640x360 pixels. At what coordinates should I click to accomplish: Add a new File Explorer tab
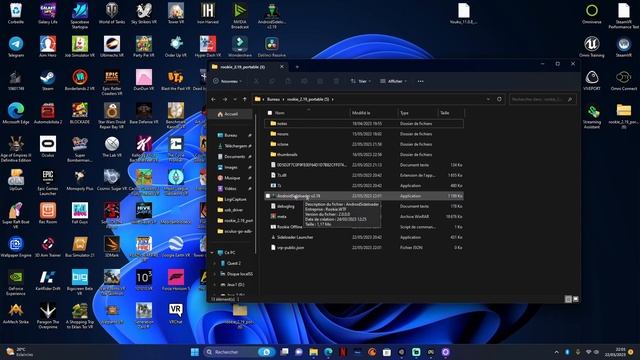[x=297, y=67]
